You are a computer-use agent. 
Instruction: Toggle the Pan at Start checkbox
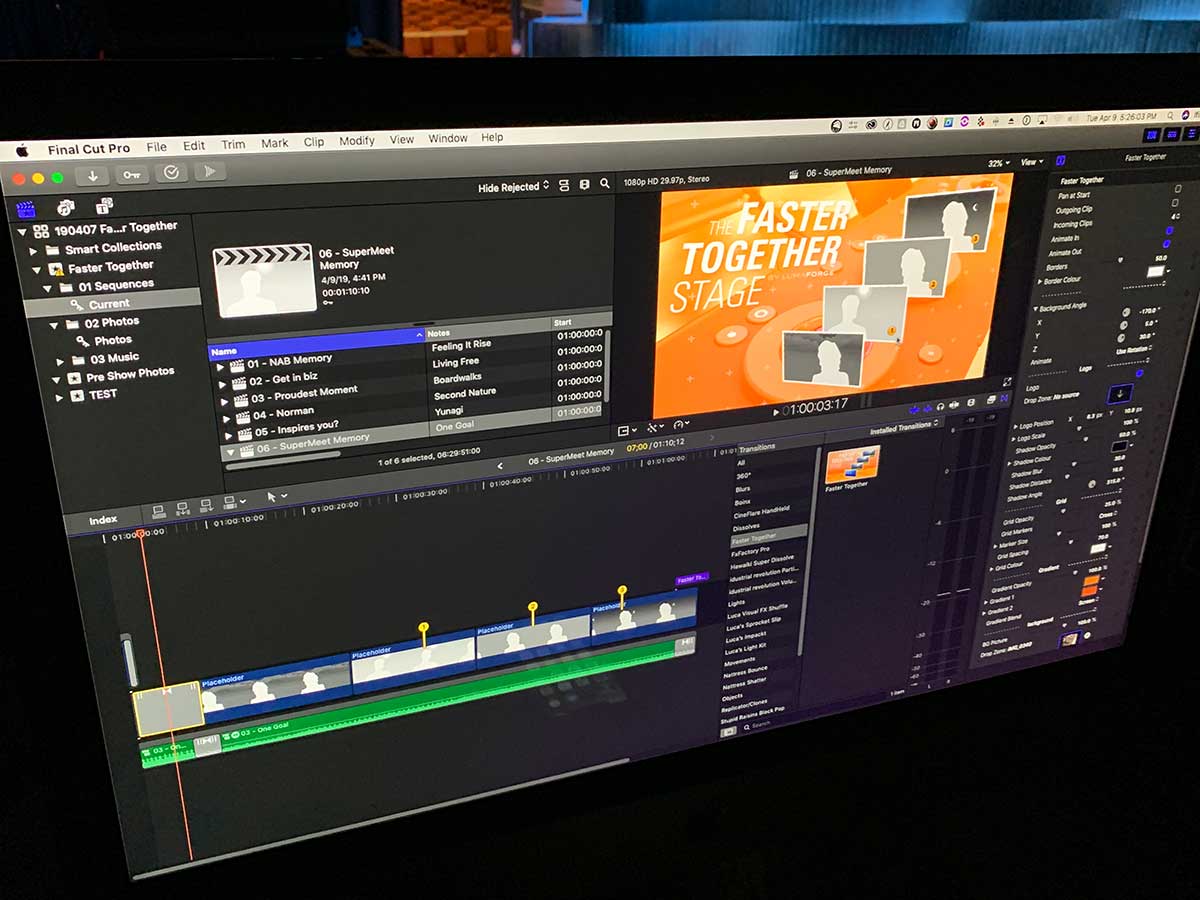tap(1177, 189)
